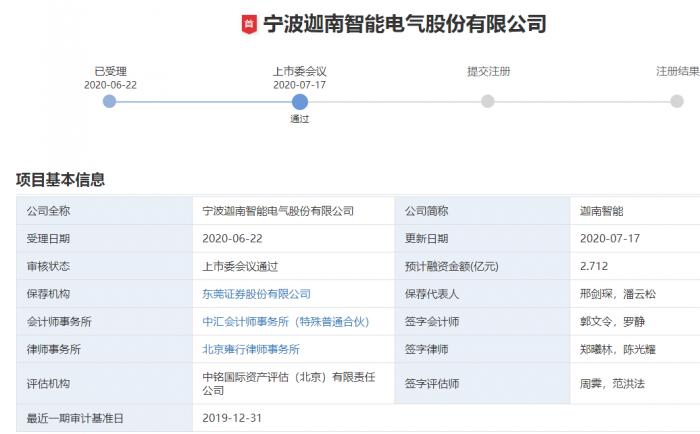Click the 注册结果 timeline step circle
The image size is (700, 434).
(x=677, y=101)
